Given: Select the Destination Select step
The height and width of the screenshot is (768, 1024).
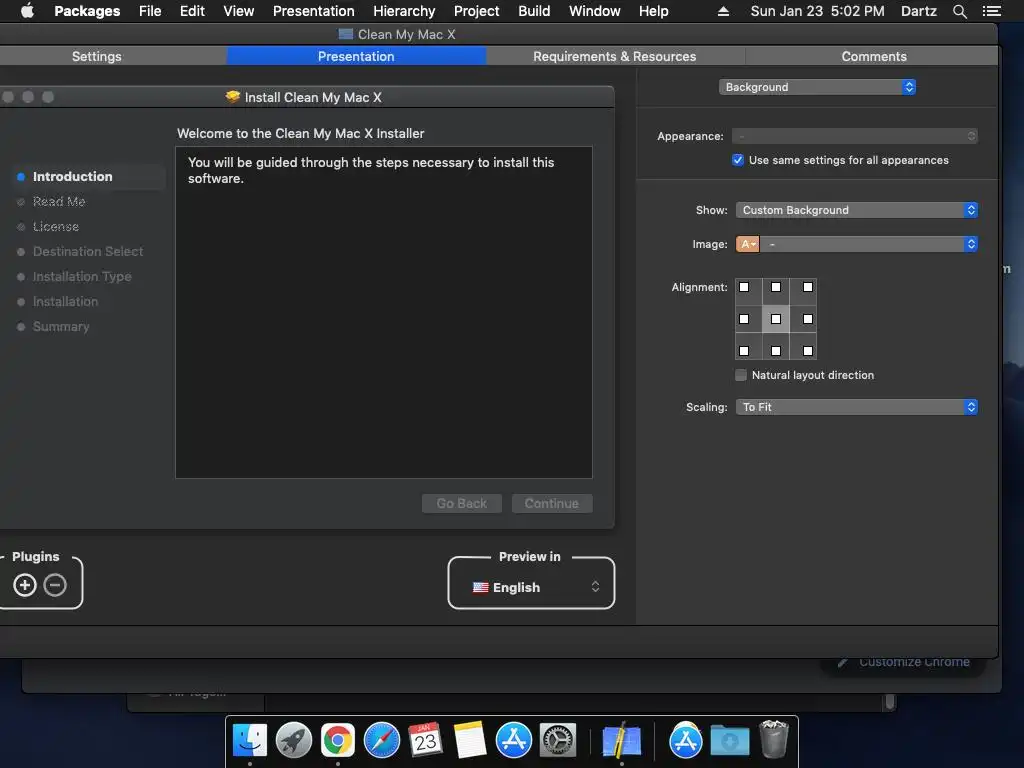Looking at the screenshot, I should coord(88,251).
